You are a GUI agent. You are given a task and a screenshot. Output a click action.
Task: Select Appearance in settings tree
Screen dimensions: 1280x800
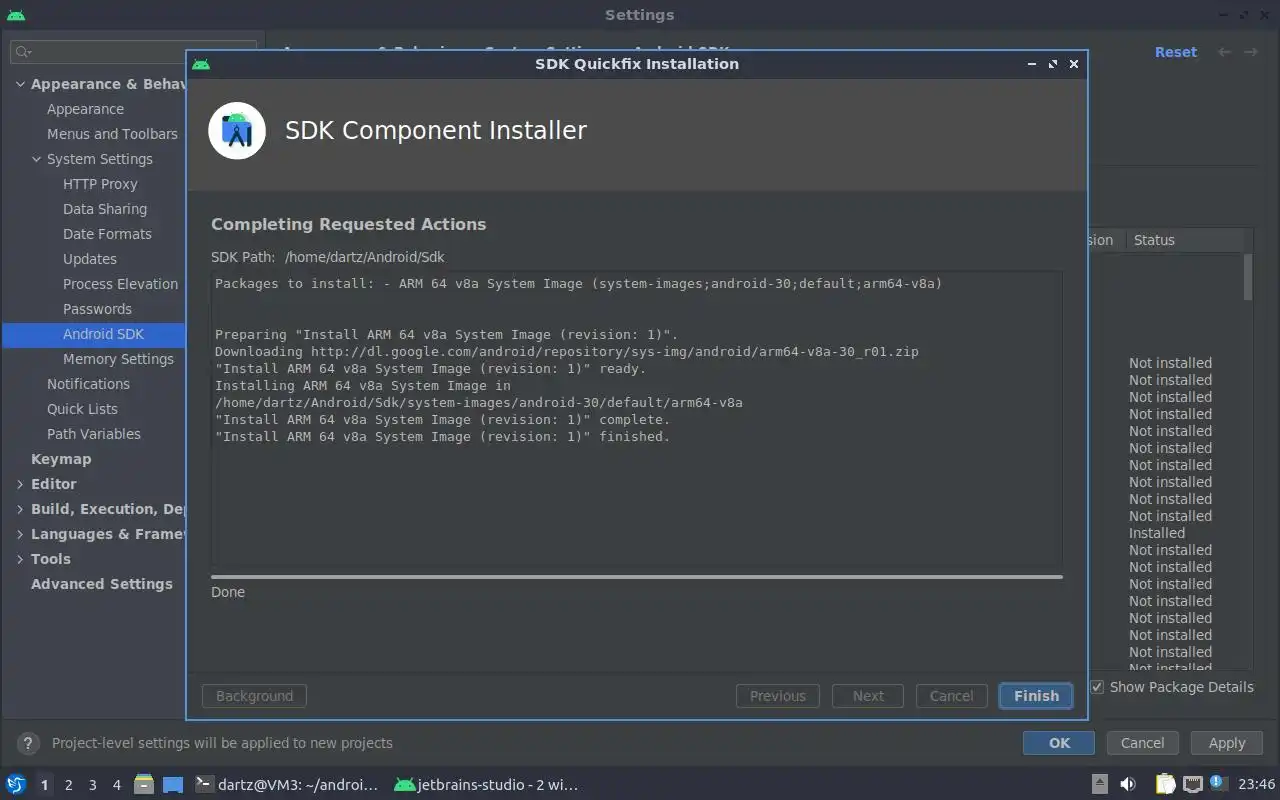pyautogui.click(x=85, y=109)
